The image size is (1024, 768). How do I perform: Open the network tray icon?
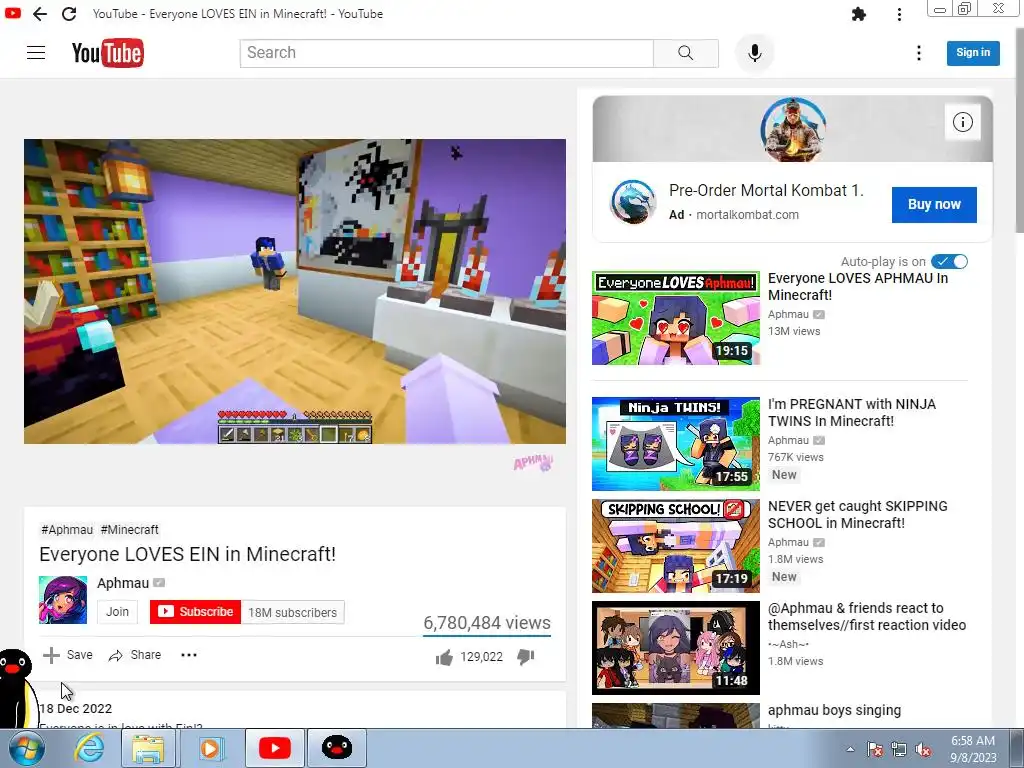[899, 750]
